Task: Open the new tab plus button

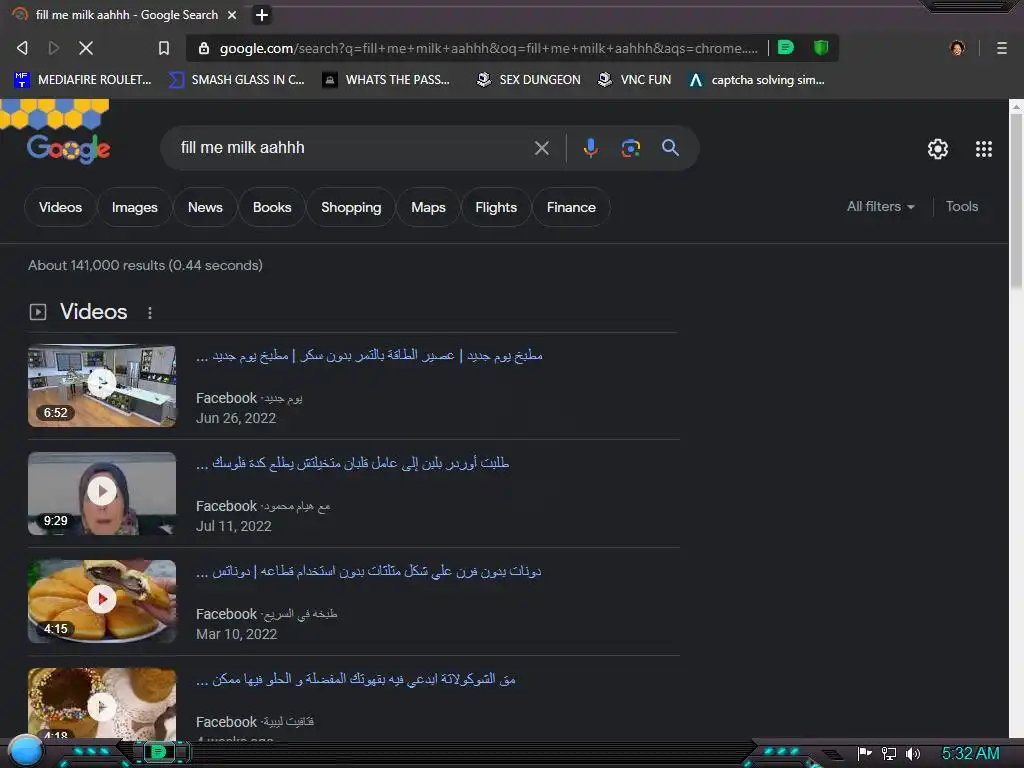Action: point(262,15)
